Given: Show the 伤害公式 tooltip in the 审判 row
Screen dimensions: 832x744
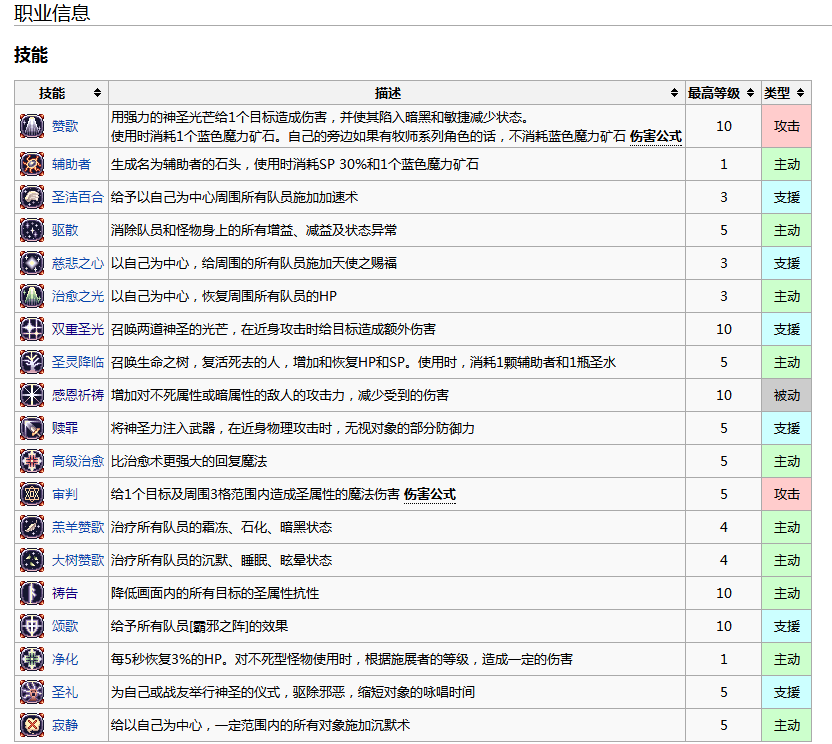Looking at the screenshot, I should 429,494.
